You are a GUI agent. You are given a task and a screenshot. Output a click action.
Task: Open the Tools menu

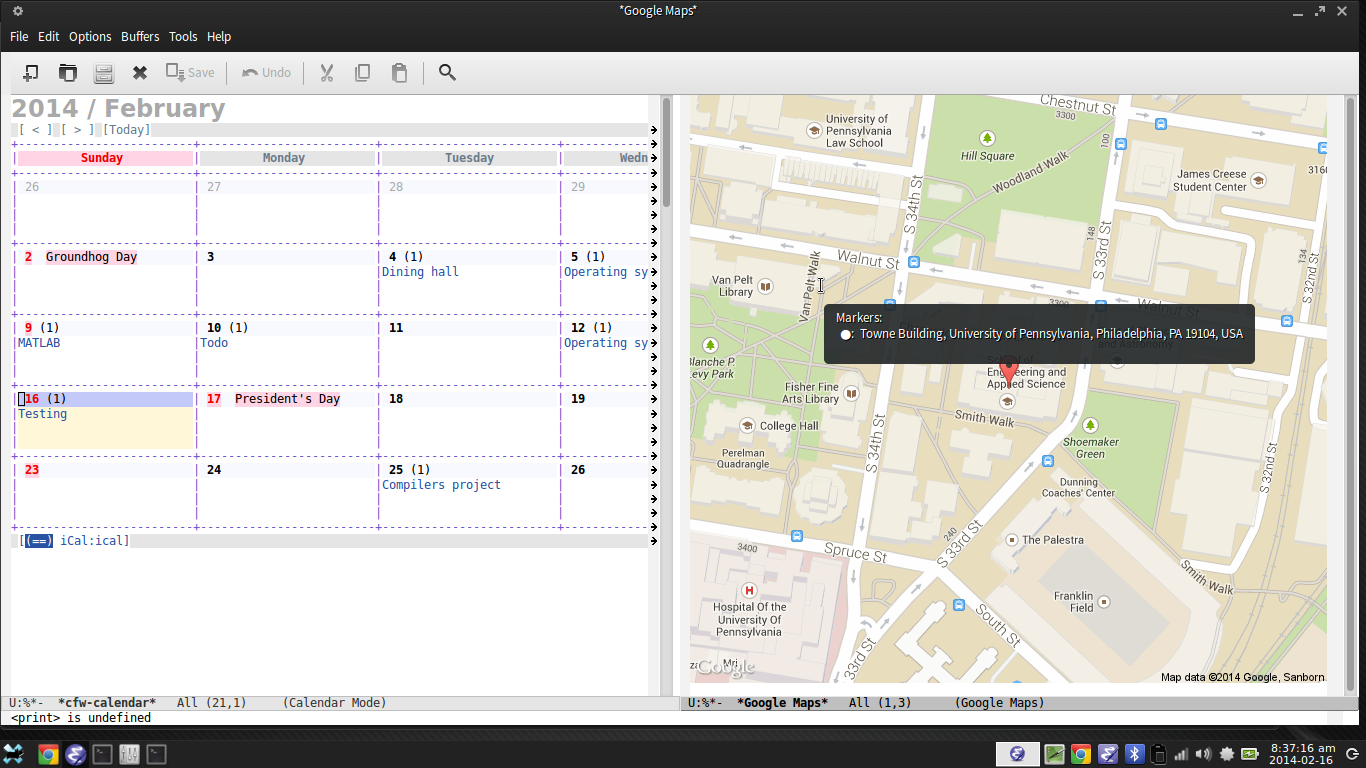tap(183, 36)
